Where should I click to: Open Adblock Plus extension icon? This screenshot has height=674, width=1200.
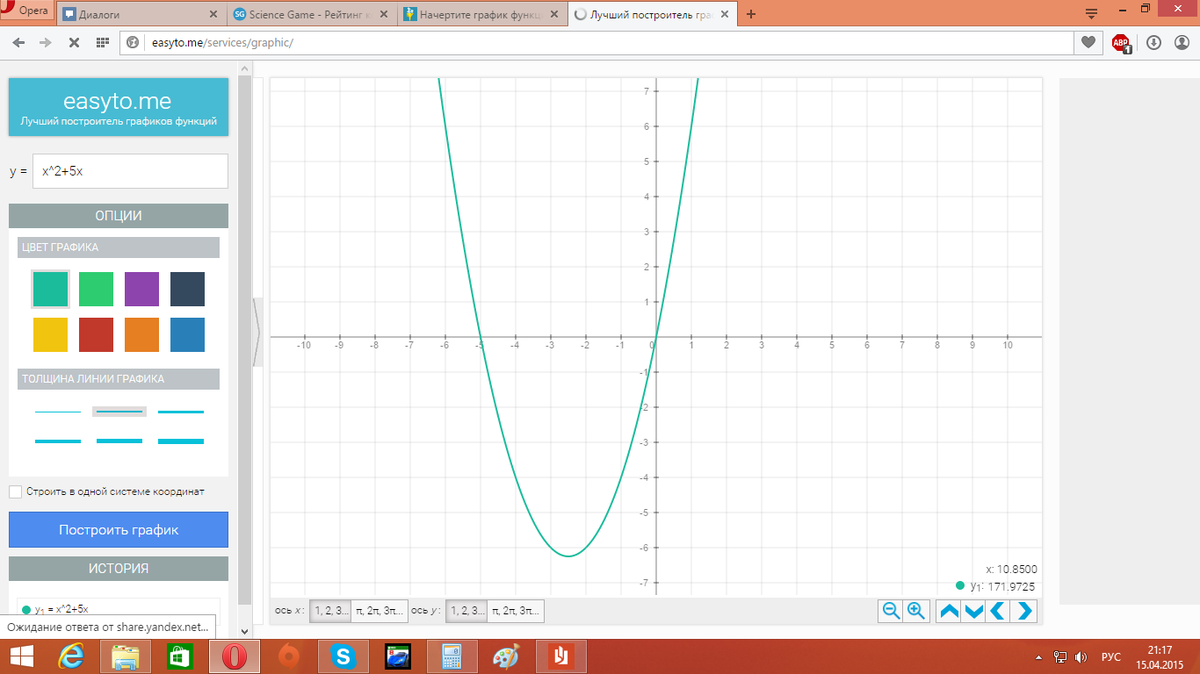(1121, 43)
